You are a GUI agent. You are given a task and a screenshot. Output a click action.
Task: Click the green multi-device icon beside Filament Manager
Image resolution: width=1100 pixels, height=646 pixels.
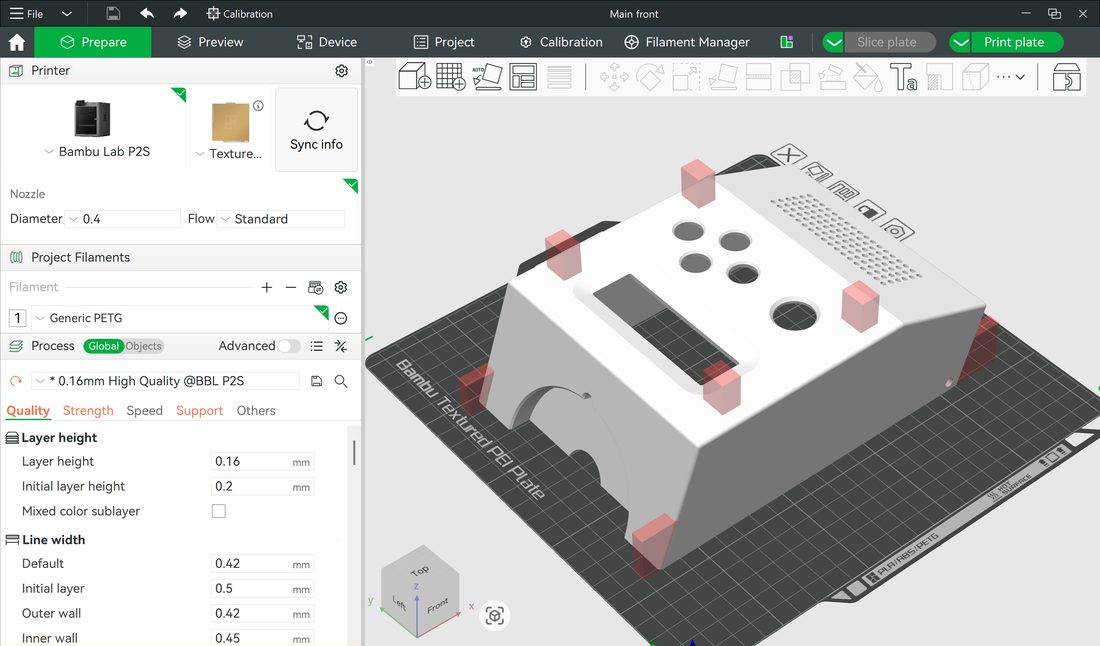pyautogui.click(x=786, y=42)
